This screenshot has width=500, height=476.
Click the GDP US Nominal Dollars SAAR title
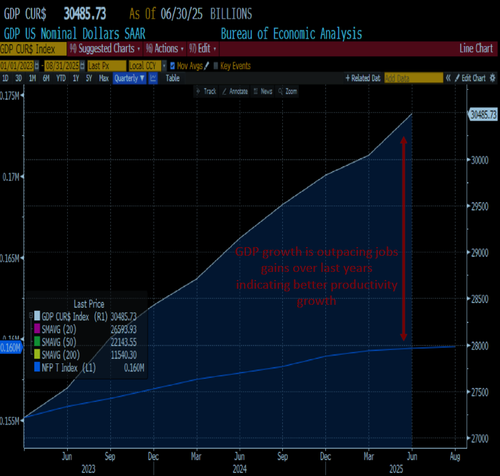coord(75,34)
